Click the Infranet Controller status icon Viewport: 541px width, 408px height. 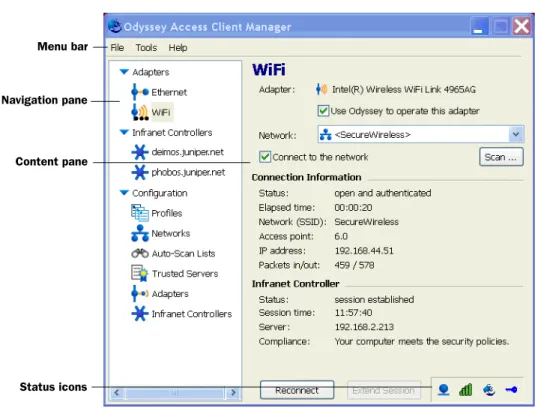tap(489, 390)
